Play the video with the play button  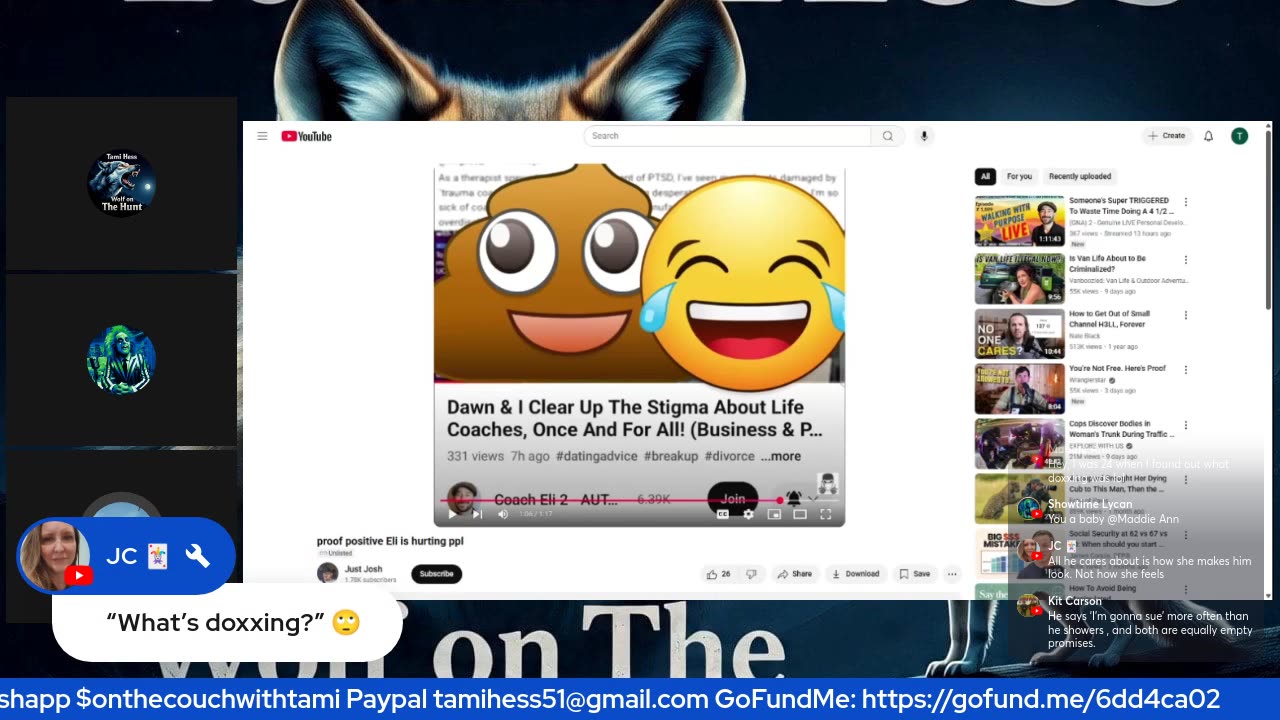[452, 514]
